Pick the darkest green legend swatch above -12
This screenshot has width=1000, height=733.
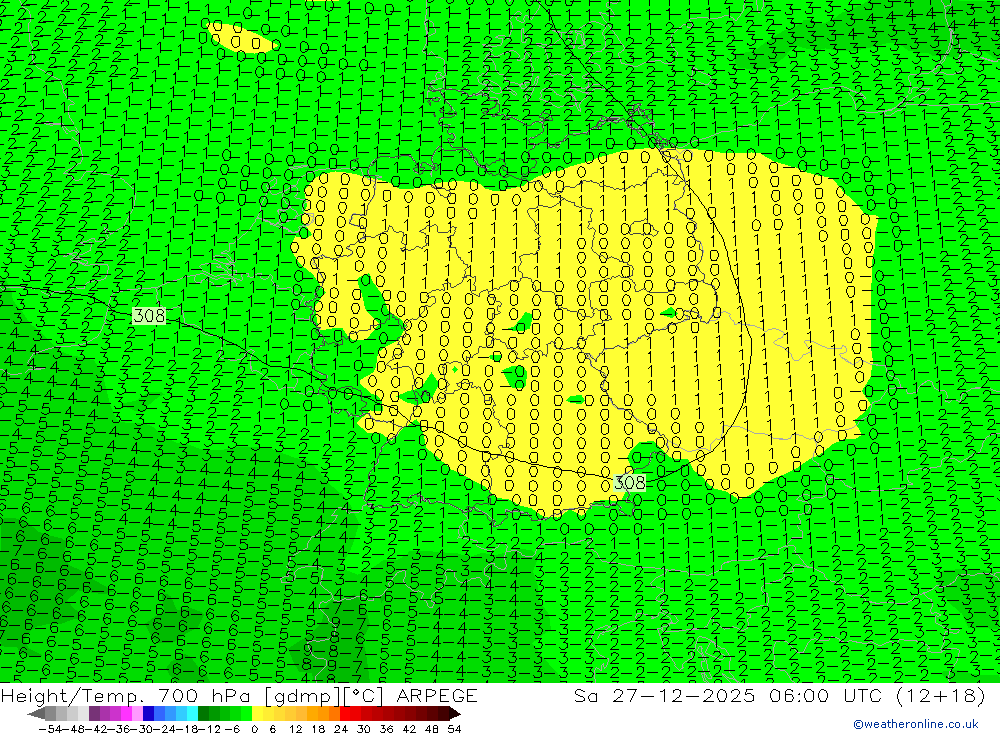coord(203,714)
